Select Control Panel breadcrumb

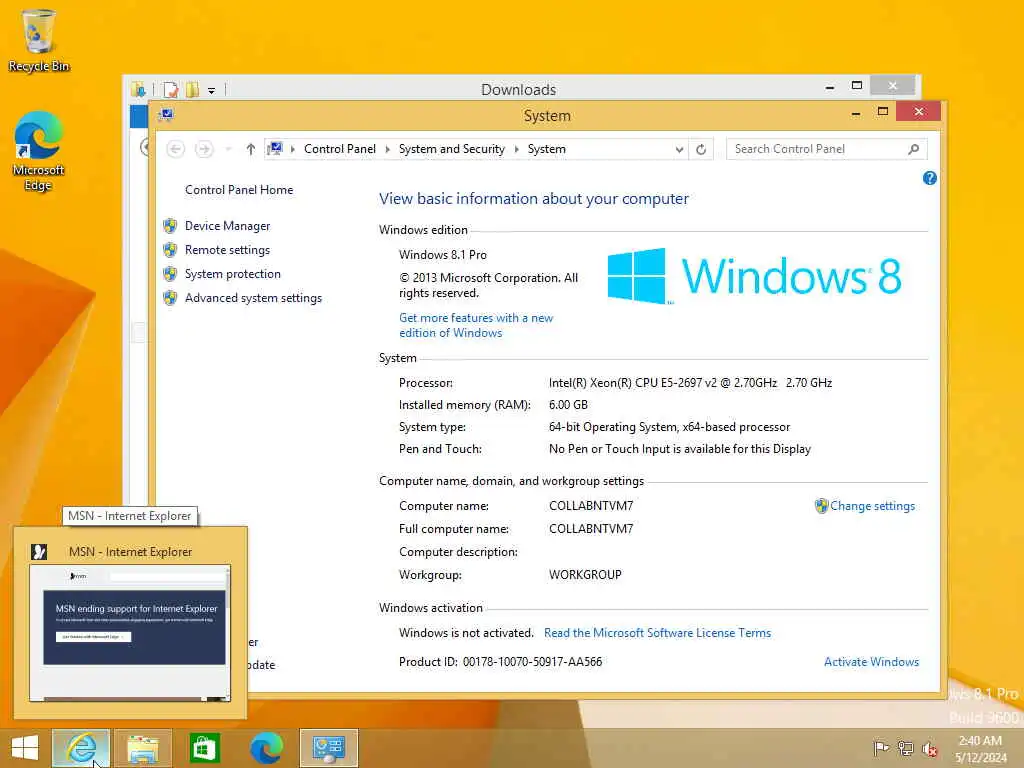[340, 149]
